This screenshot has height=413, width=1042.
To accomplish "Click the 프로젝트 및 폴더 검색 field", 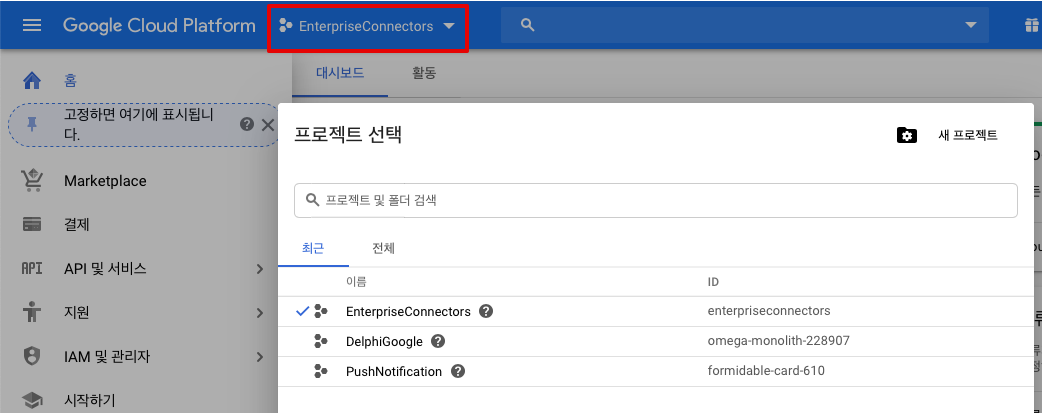I will pos(655,200).
